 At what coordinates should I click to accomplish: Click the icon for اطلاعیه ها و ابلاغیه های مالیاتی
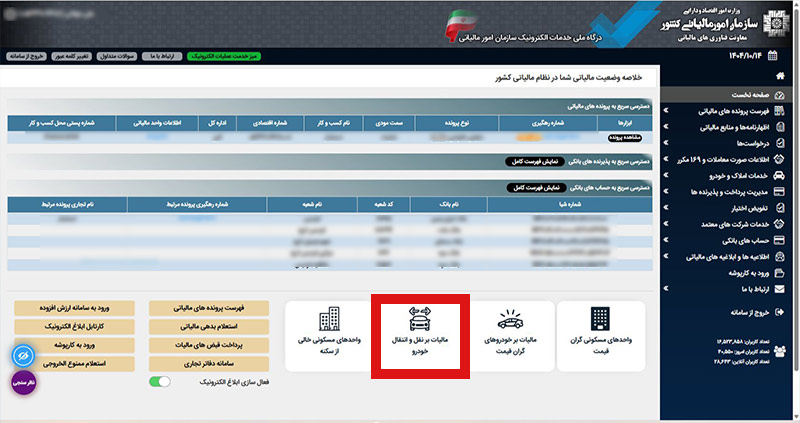pos(780,257)
